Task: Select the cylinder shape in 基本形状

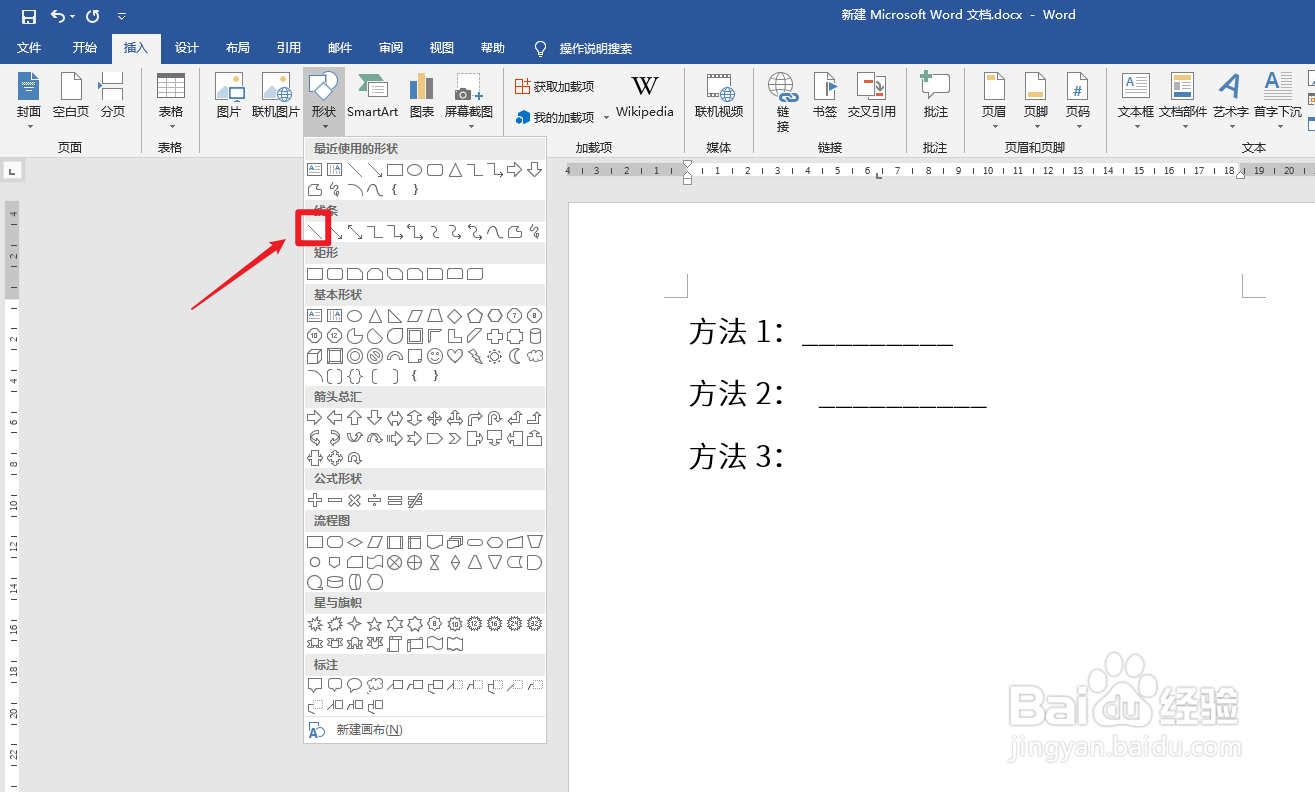Action: point(535,336)
